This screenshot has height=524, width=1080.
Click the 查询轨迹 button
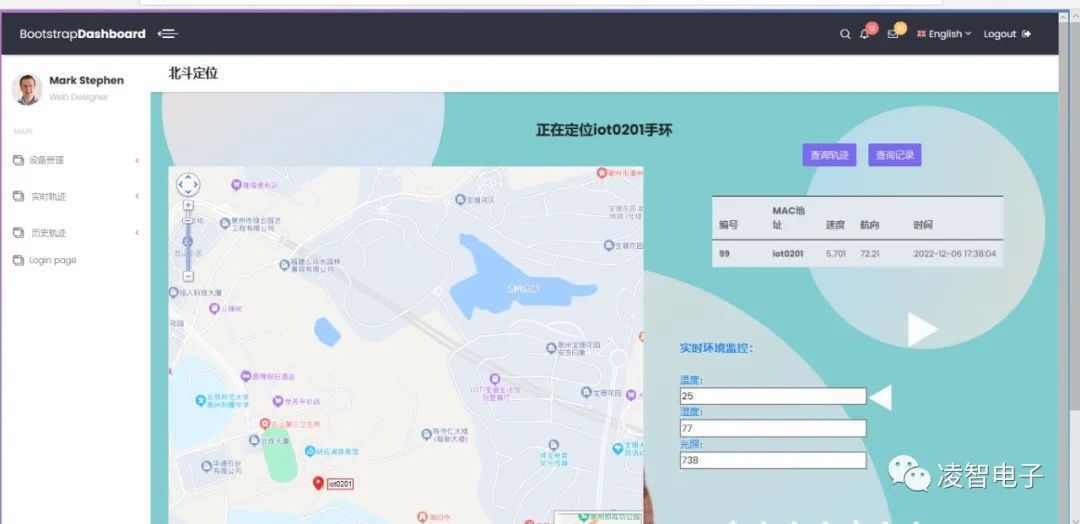[x=829, y=155]
